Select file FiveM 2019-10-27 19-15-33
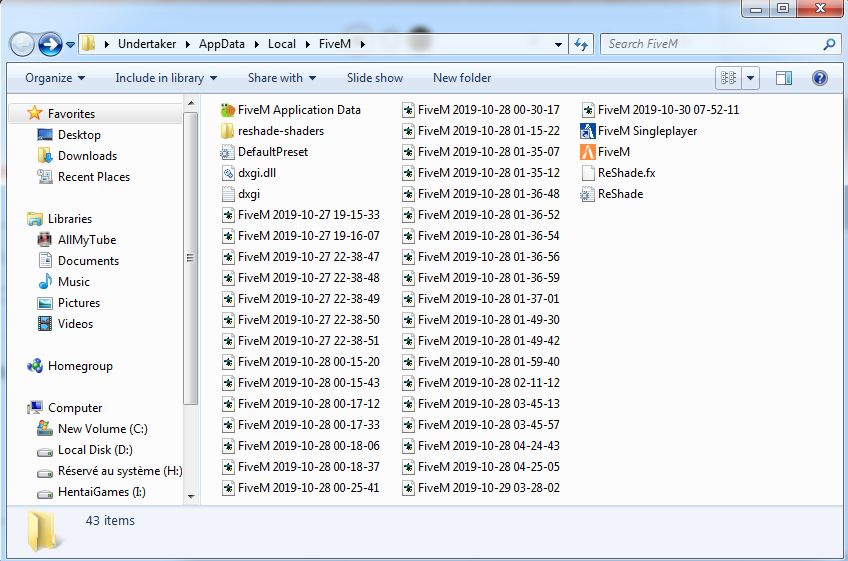This screenshot has width=848, height=561. pos(301,215)
